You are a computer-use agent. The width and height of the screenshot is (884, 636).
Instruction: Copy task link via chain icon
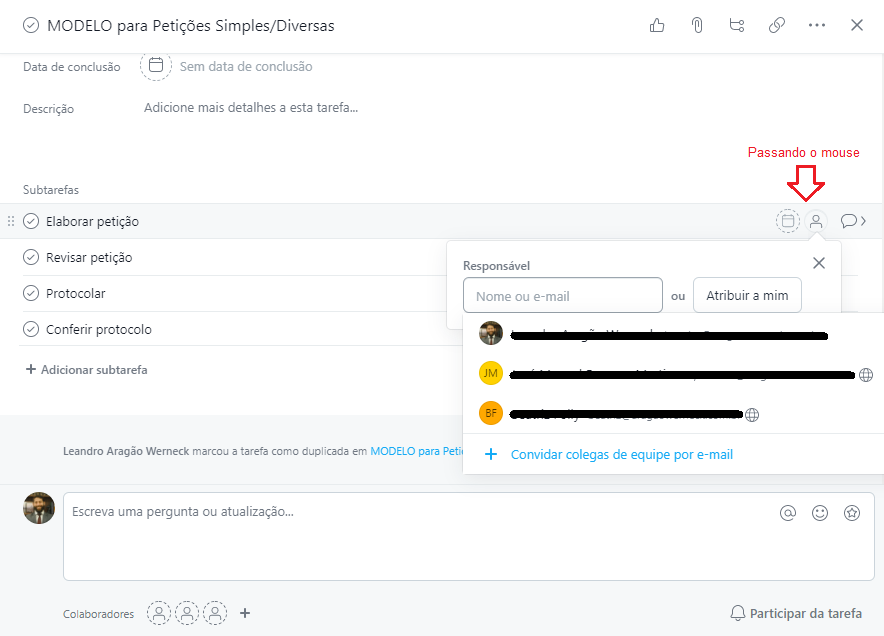pos(777,26)
